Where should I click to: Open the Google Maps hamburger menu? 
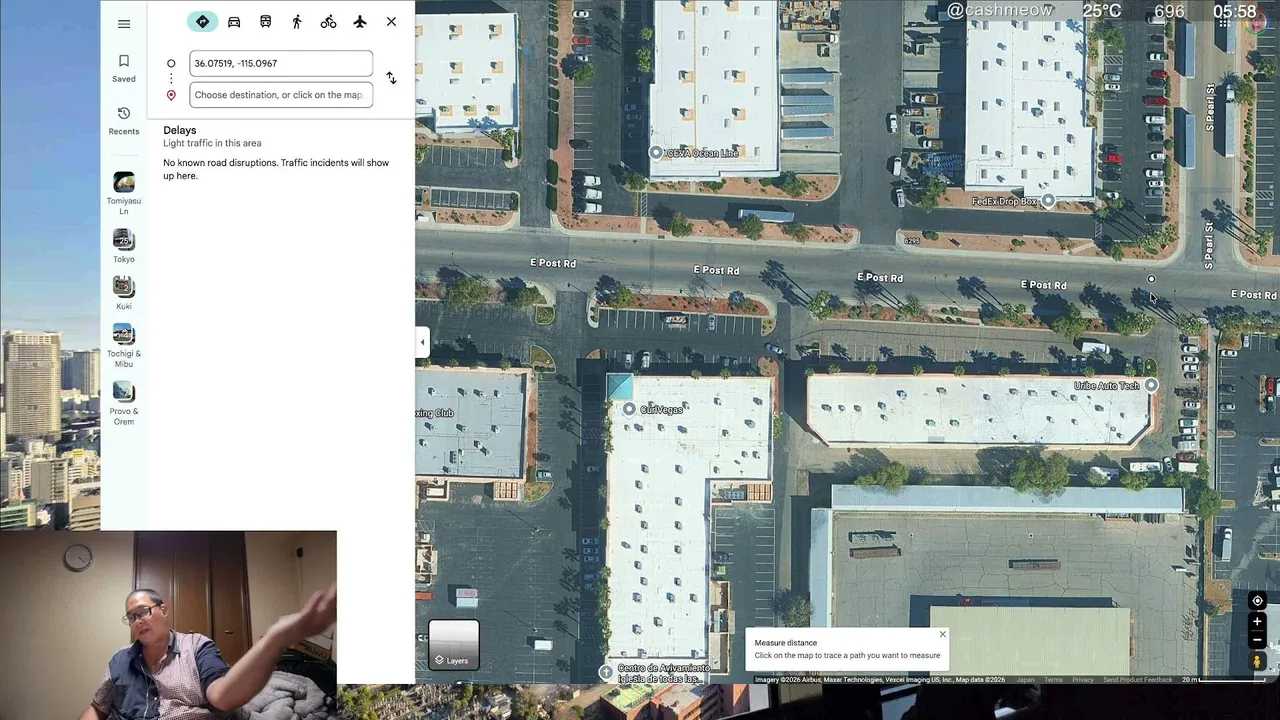click(124, 24)
